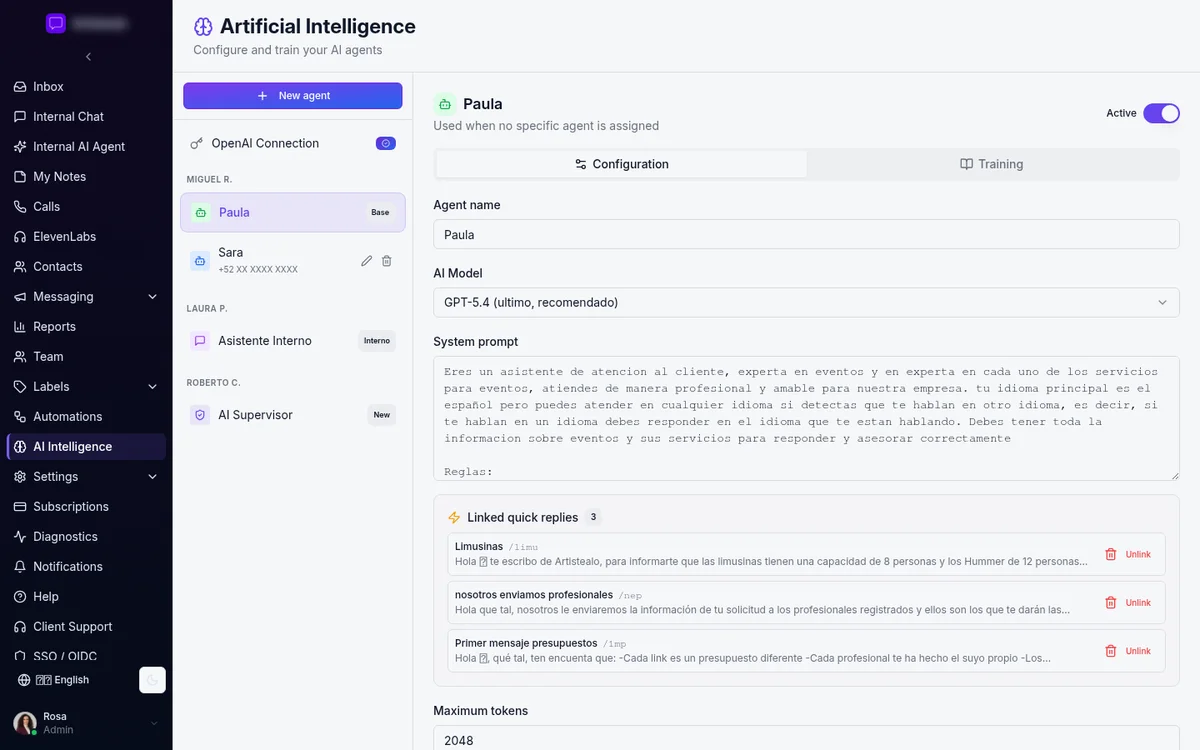Toggle the Active switch for Paula
The image size is (1200, 750).
tap(1162, 113)
